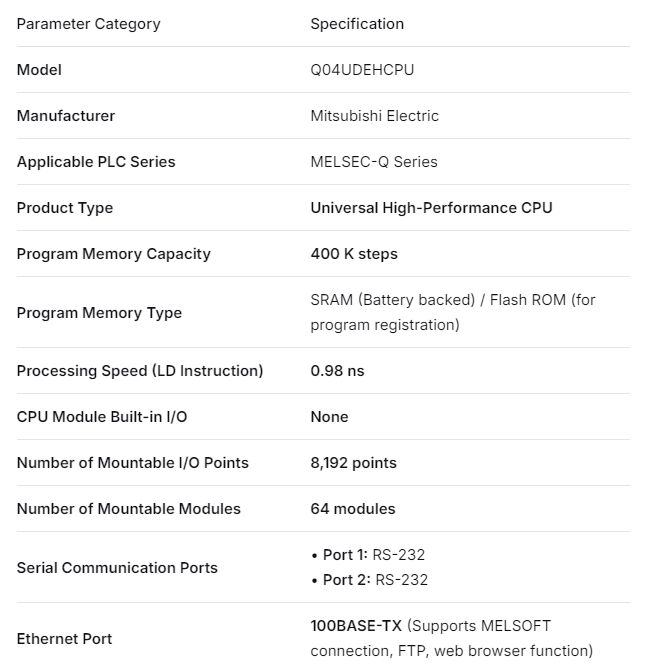This screenshot has width=659, height=668.
Task: Click the Parameter Category column header
Action: click(x=88, y=24)
